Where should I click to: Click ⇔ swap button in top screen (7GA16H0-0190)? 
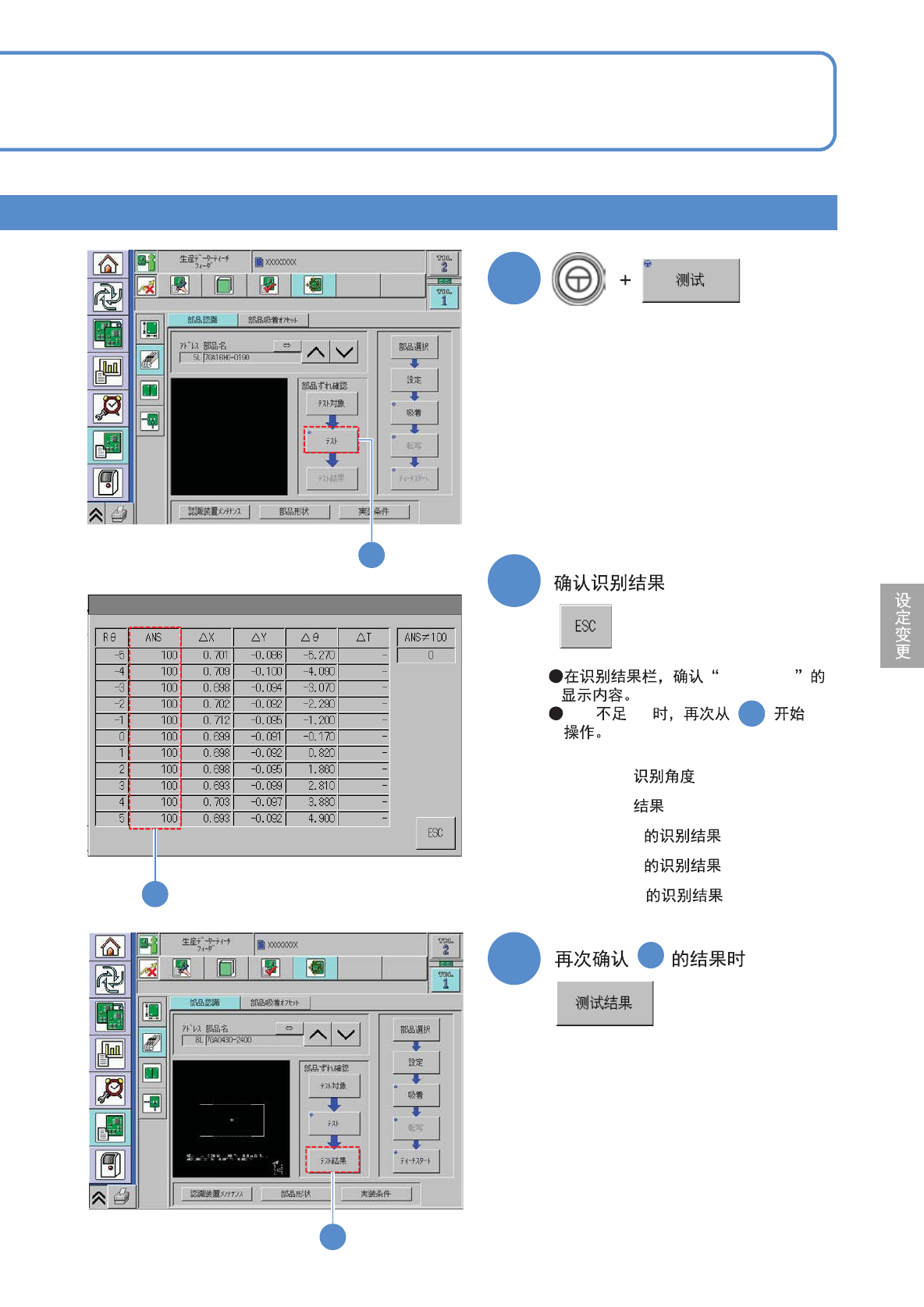[286, 345]
